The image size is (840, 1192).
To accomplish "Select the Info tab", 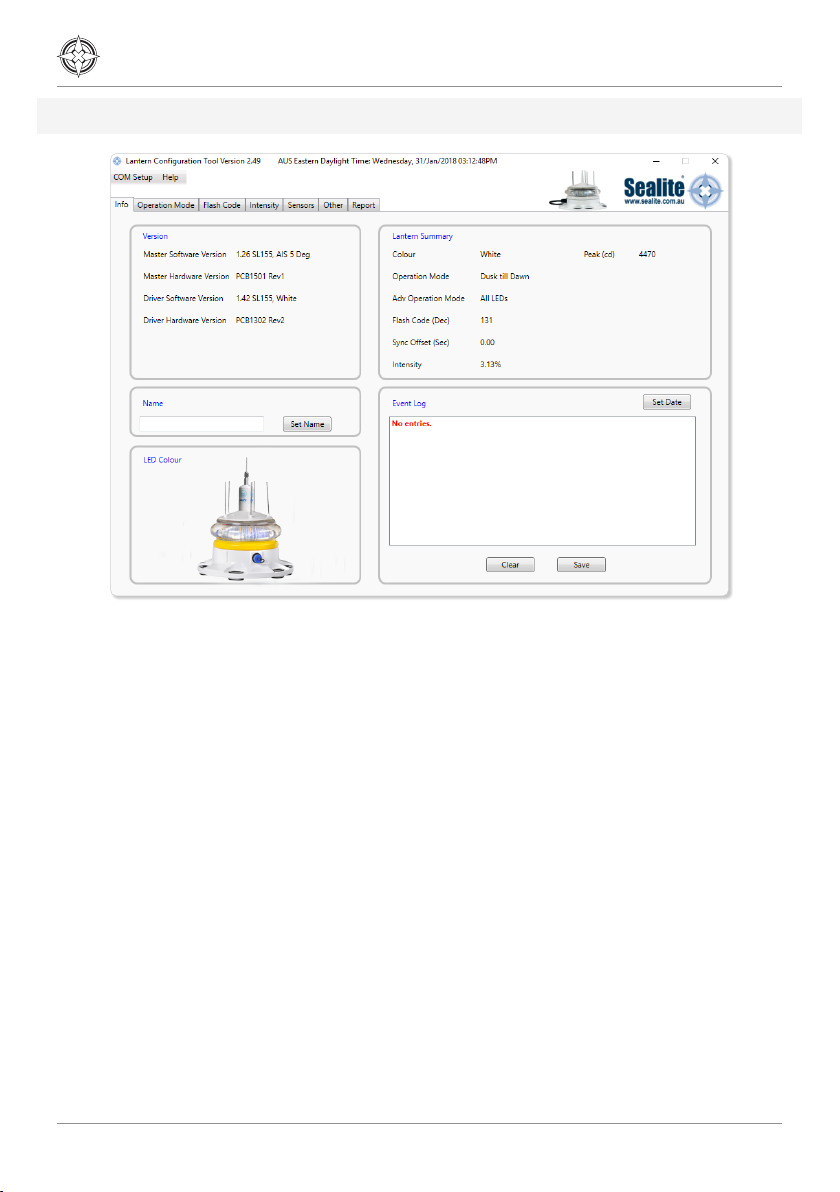I will pyautogui.click(x=122, y=204).
